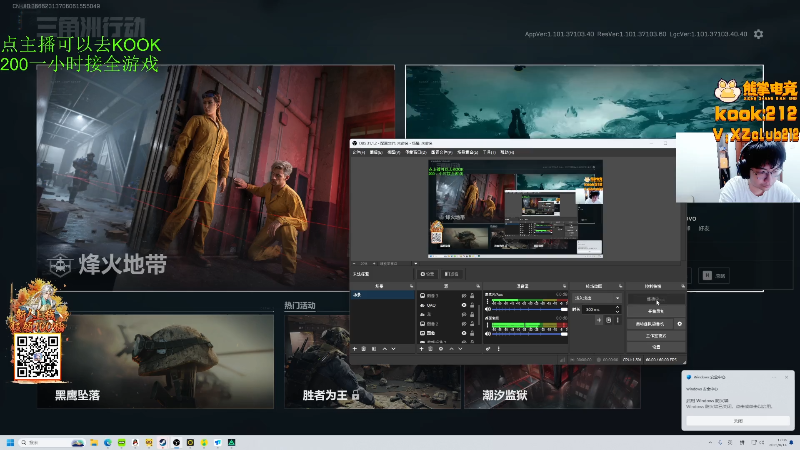
Task: Remove the scene transition with trash icon
Action: 609,320
